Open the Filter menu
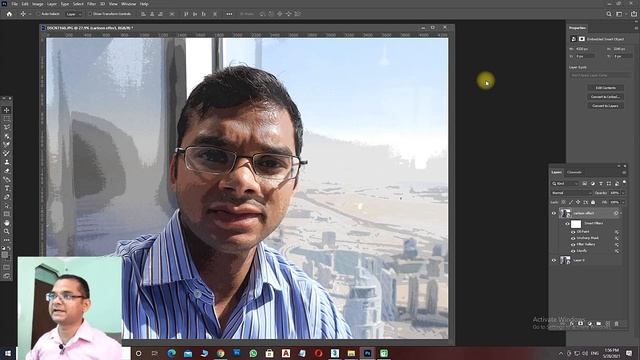 [x=91, y=4]
